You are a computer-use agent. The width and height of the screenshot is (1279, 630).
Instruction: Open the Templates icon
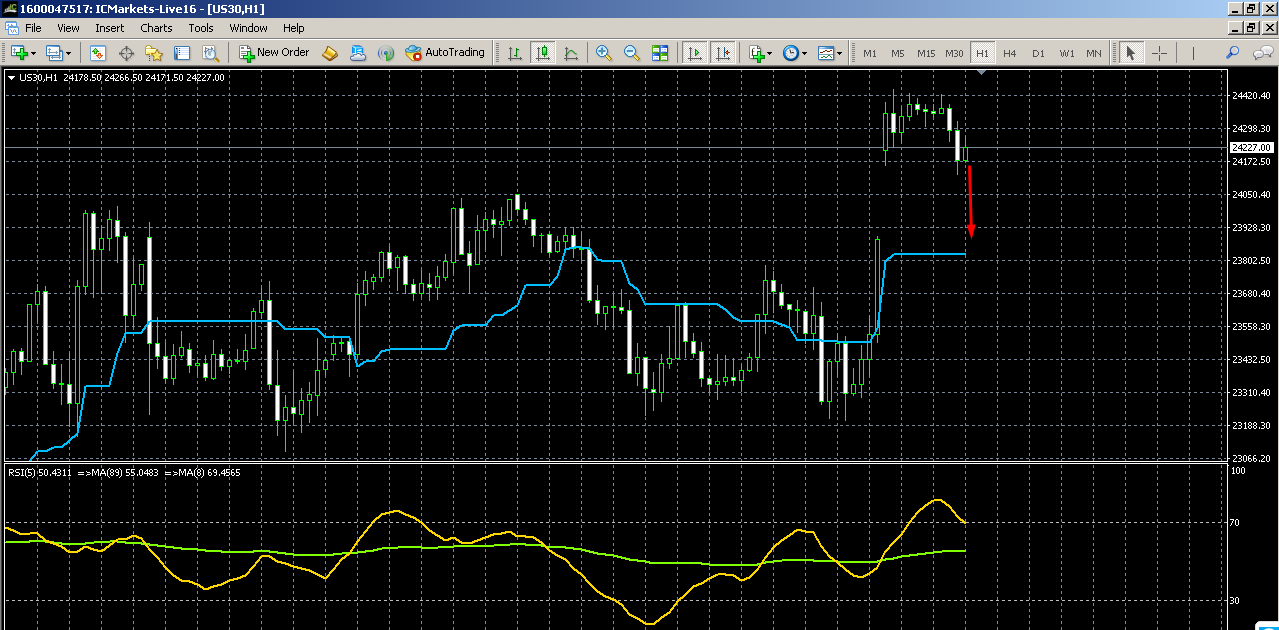click(x=826, y=53)
